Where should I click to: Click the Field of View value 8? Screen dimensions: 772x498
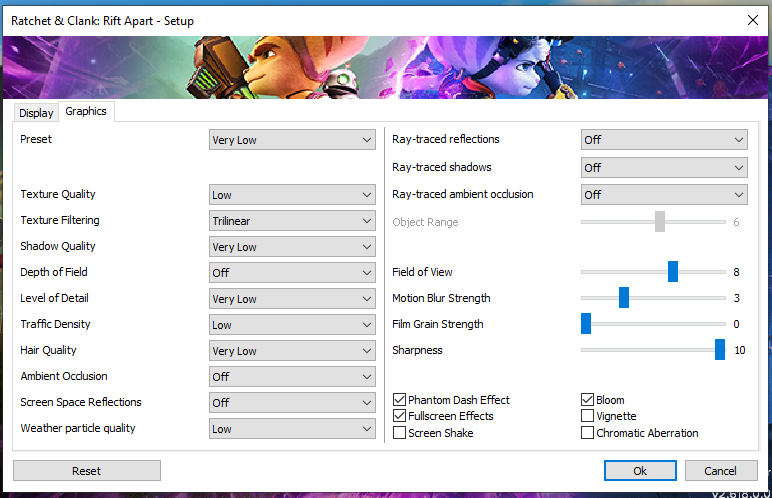click(x=737, y=272)
